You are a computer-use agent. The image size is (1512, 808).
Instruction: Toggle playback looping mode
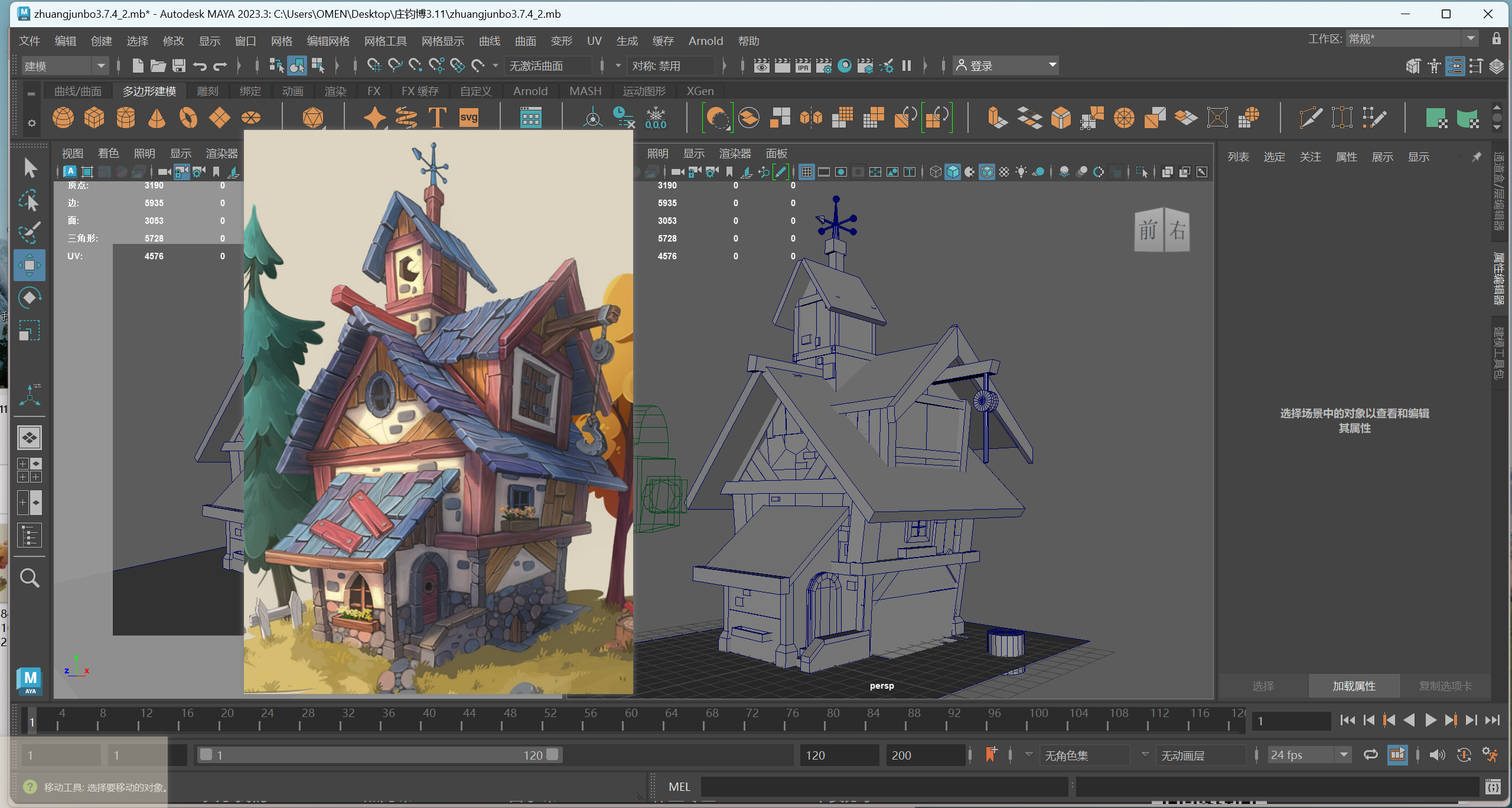1370,755
